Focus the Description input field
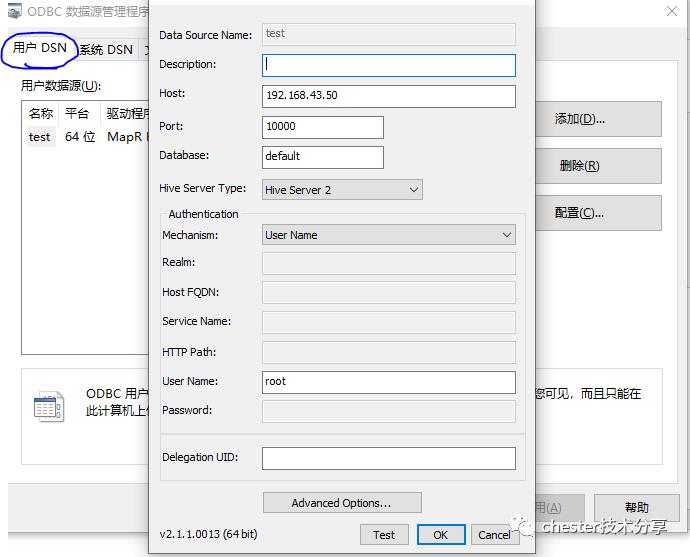Screen dimensions: 690x557 [389, 65]
